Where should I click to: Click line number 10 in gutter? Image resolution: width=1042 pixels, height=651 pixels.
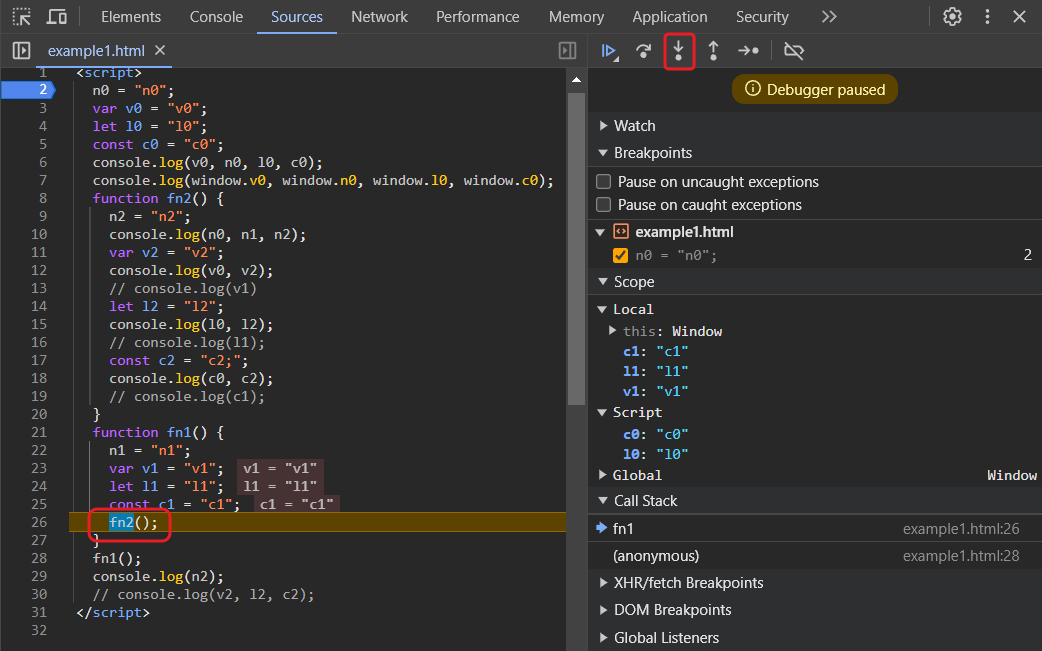38,235
